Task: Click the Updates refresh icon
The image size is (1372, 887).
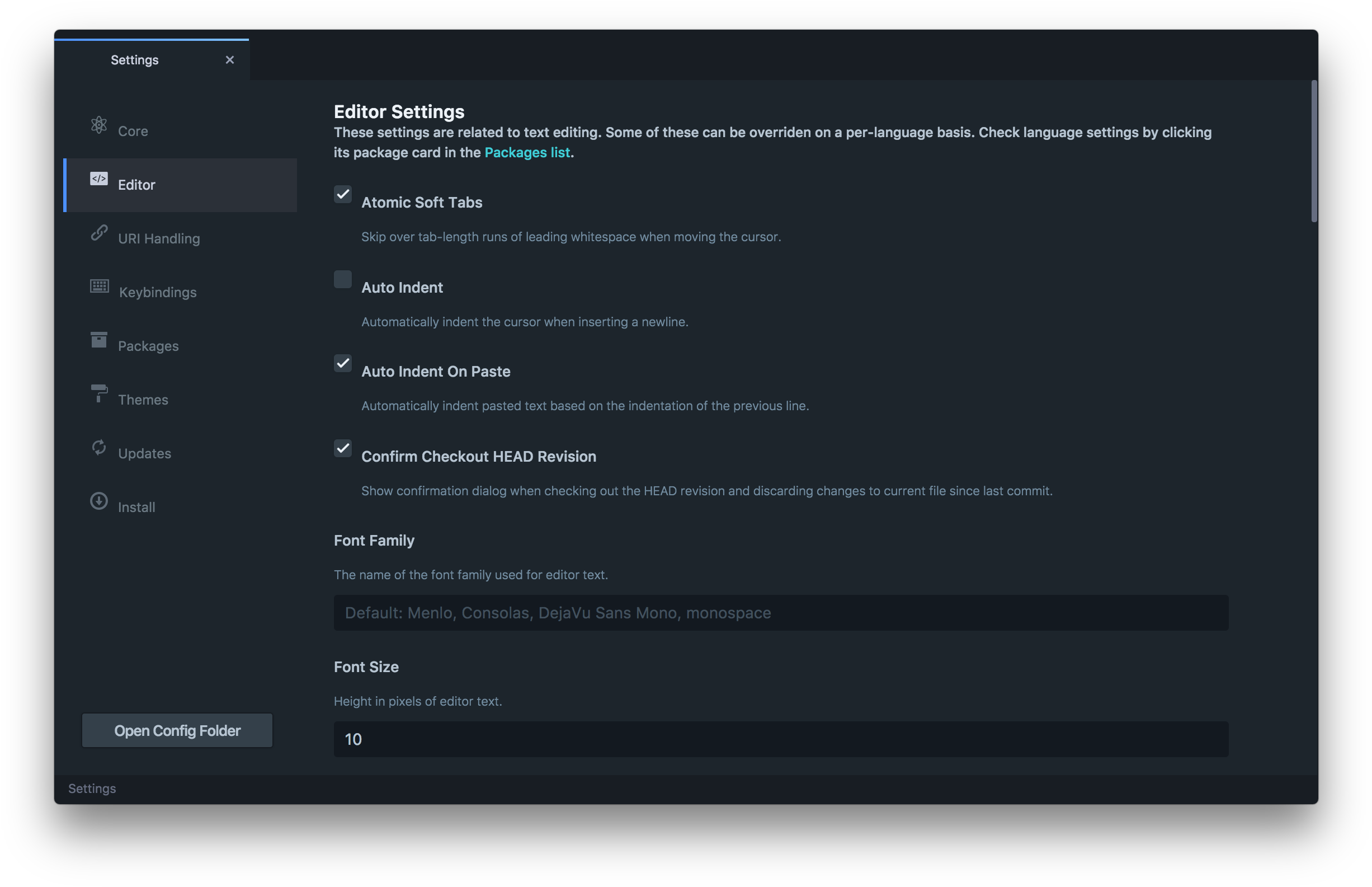Action: [99, 448]
